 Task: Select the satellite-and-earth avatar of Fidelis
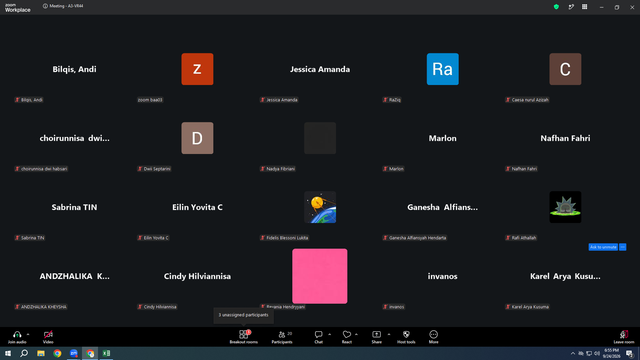click(x=320, y=207)
